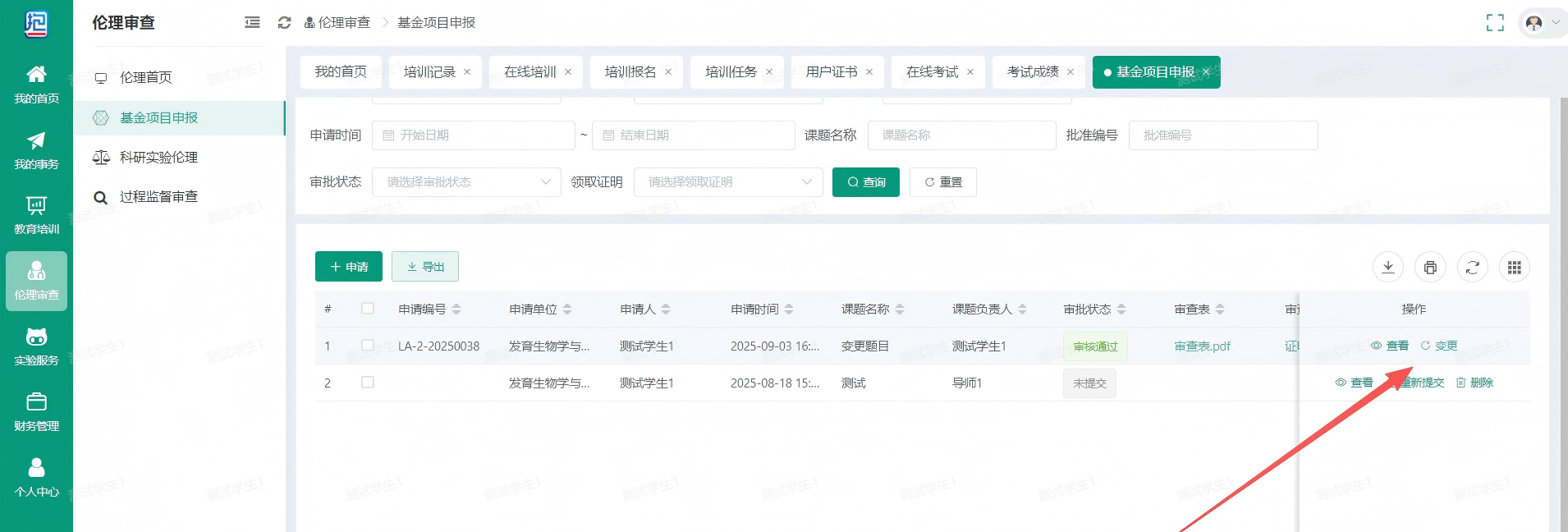Collapse the sidebar with menu fold icon
This screenshot has width=1568, height=532.
[252, 22]
